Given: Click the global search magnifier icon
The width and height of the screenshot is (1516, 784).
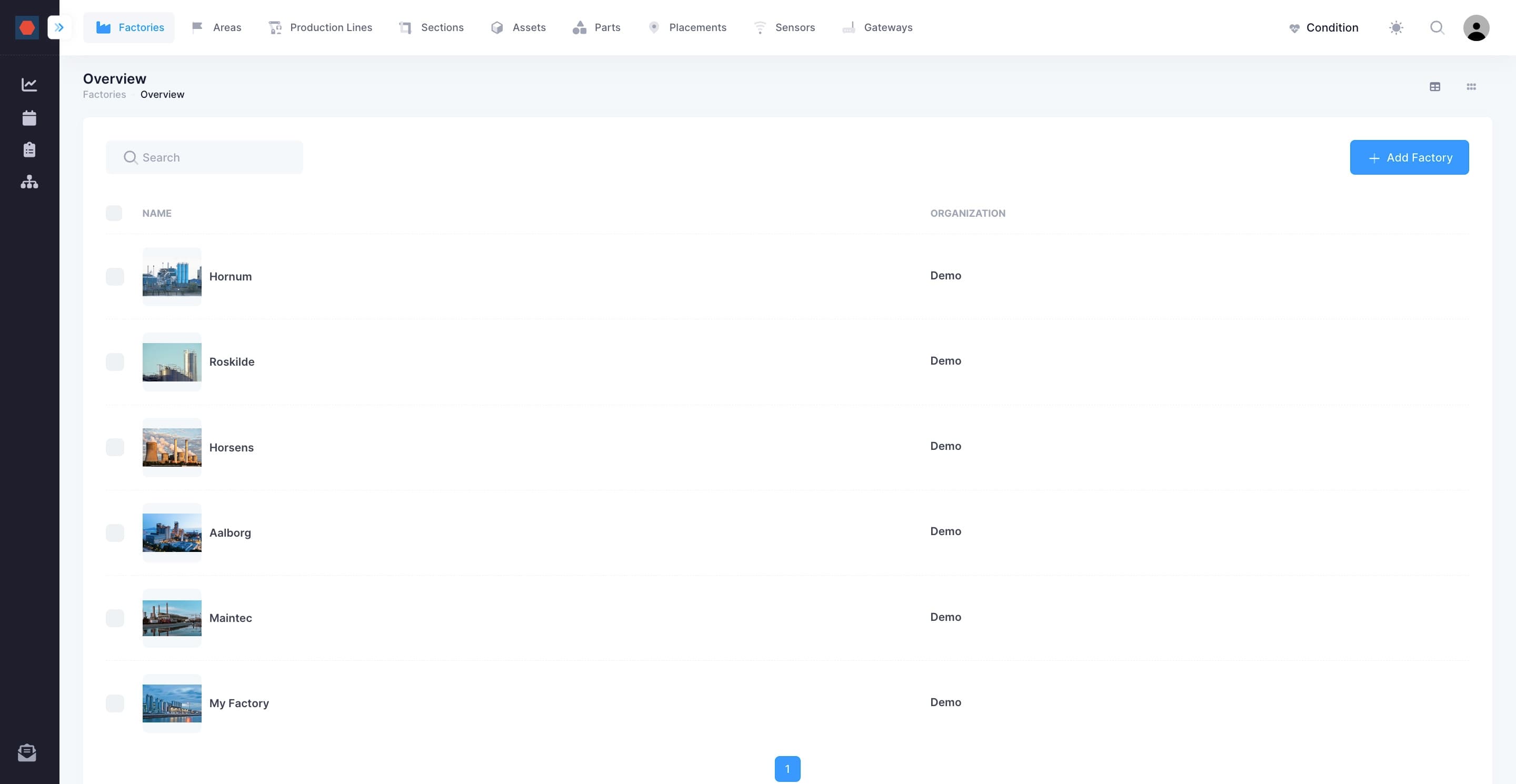Looking at the screenshot, I should pos(1437,27).
